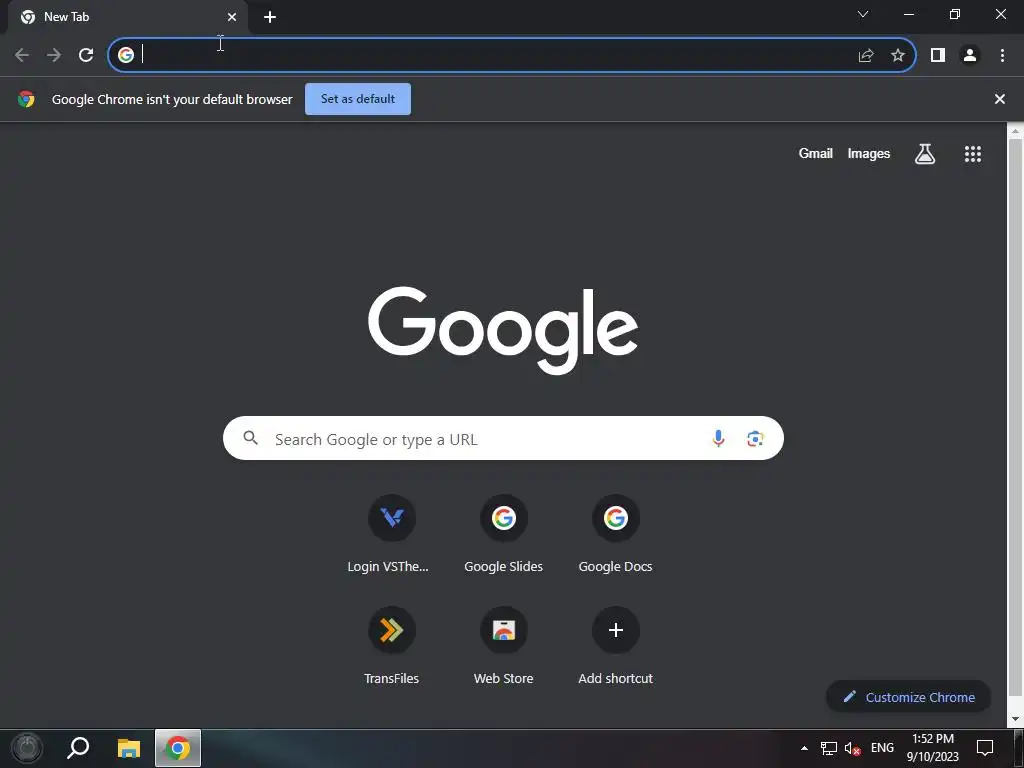
Task: Search by image with Google Lens icon
Action: [755, 438]
